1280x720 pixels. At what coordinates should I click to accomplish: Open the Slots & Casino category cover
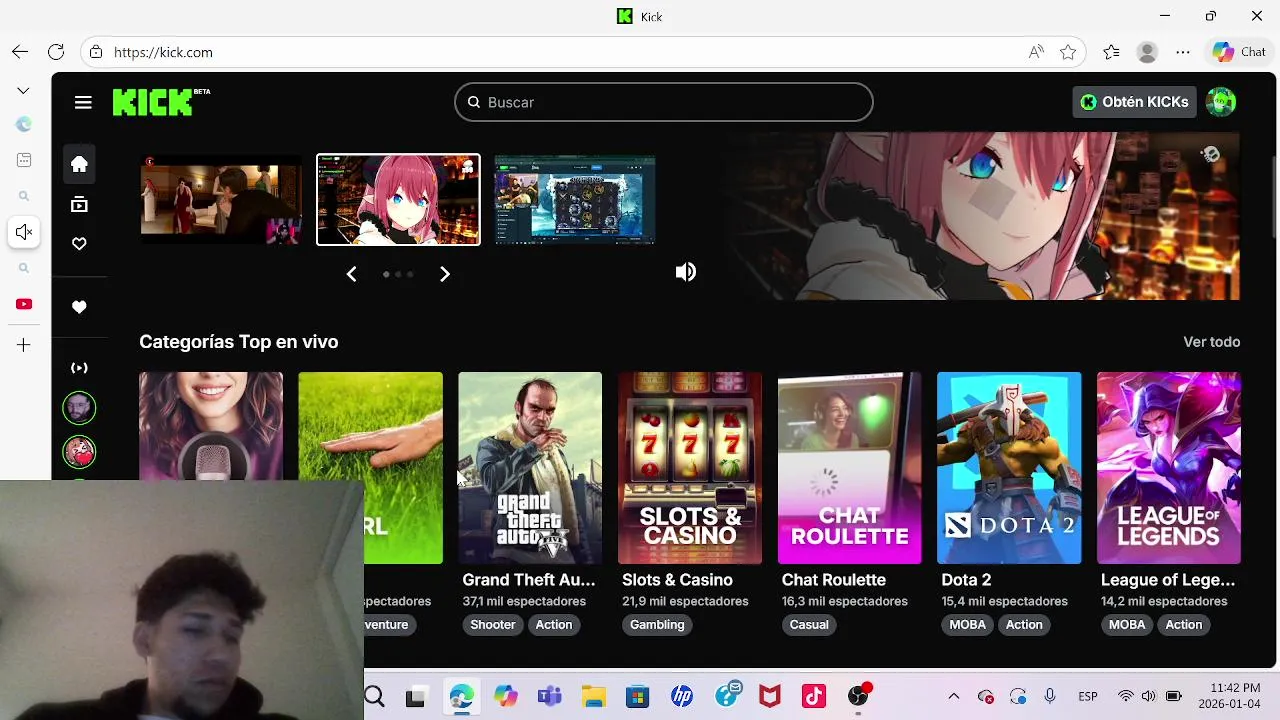point(690,468)
